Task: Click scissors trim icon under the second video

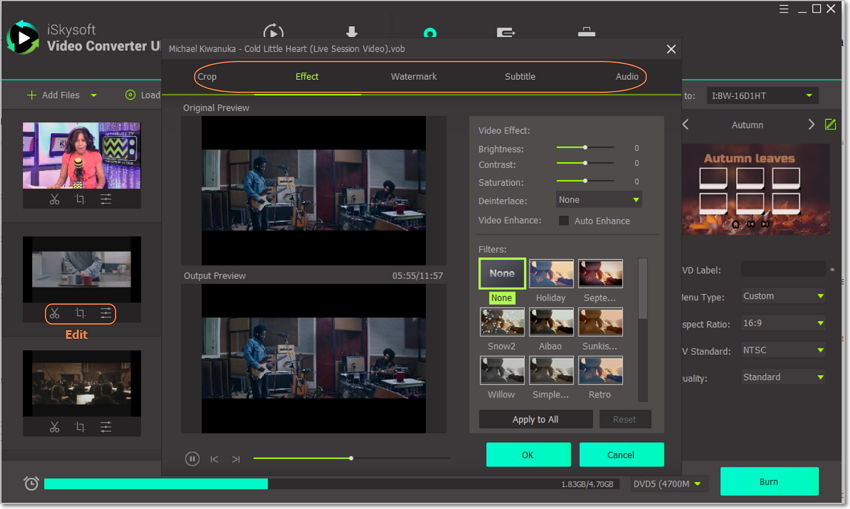Action: pyautogui.click(x=55, y=313)
